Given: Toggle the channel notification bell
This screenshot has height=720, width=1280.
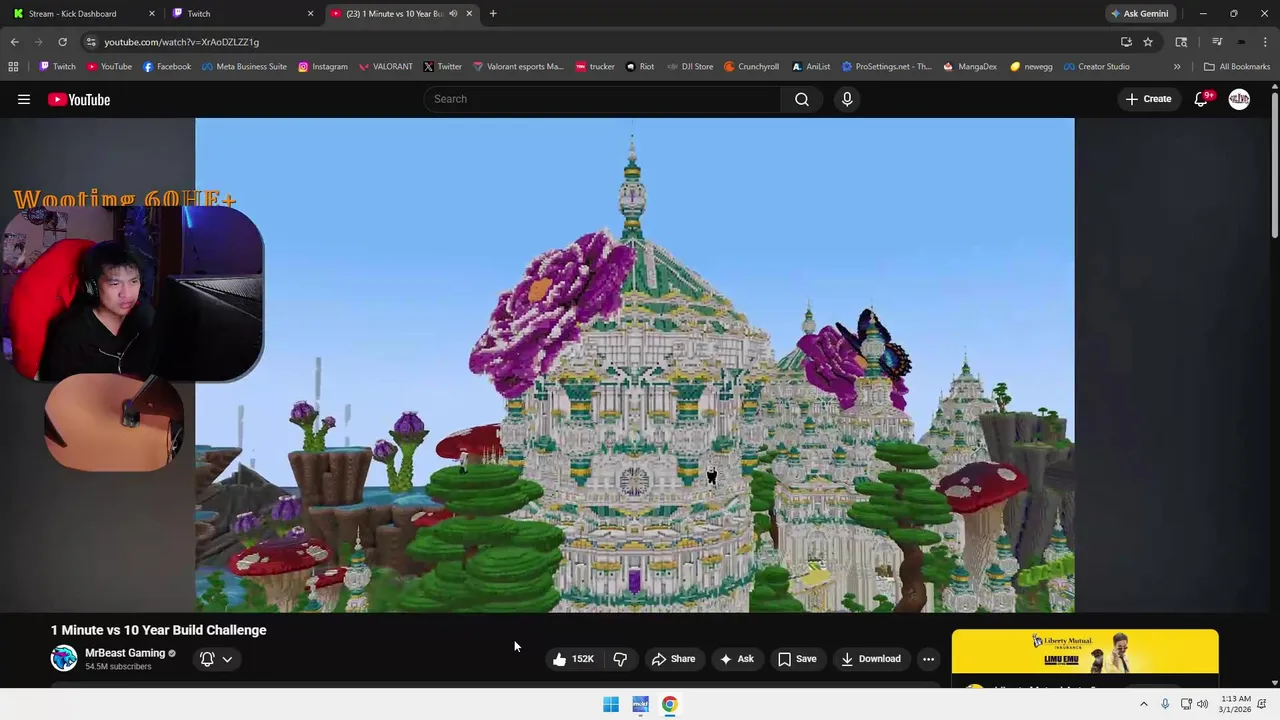Looking at the screenshot, I should tap(207, 659).
